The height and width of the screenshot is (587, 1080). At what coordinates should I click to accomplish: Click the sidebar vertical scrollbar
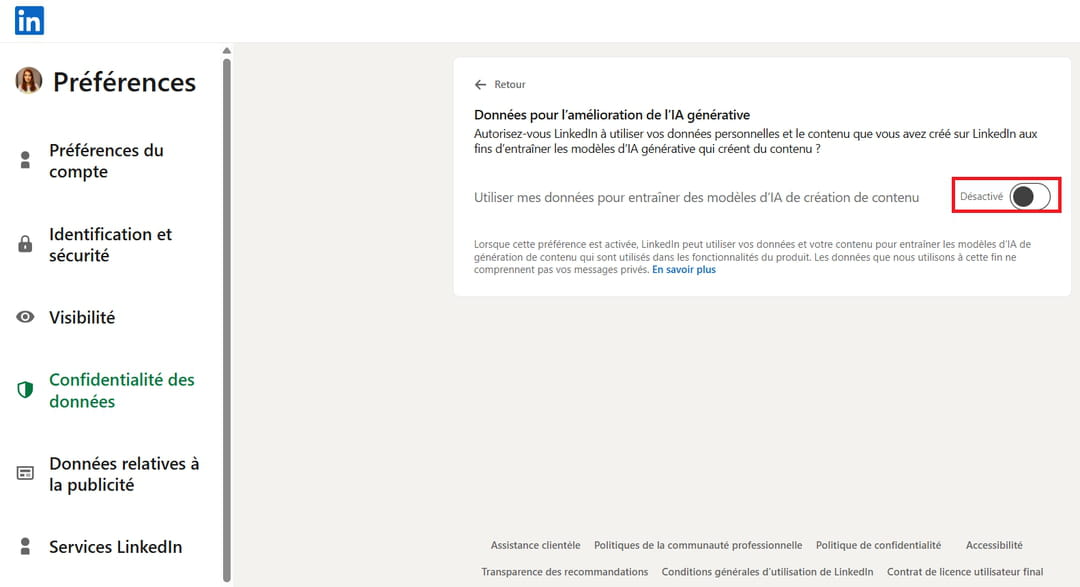coord(227,300)
